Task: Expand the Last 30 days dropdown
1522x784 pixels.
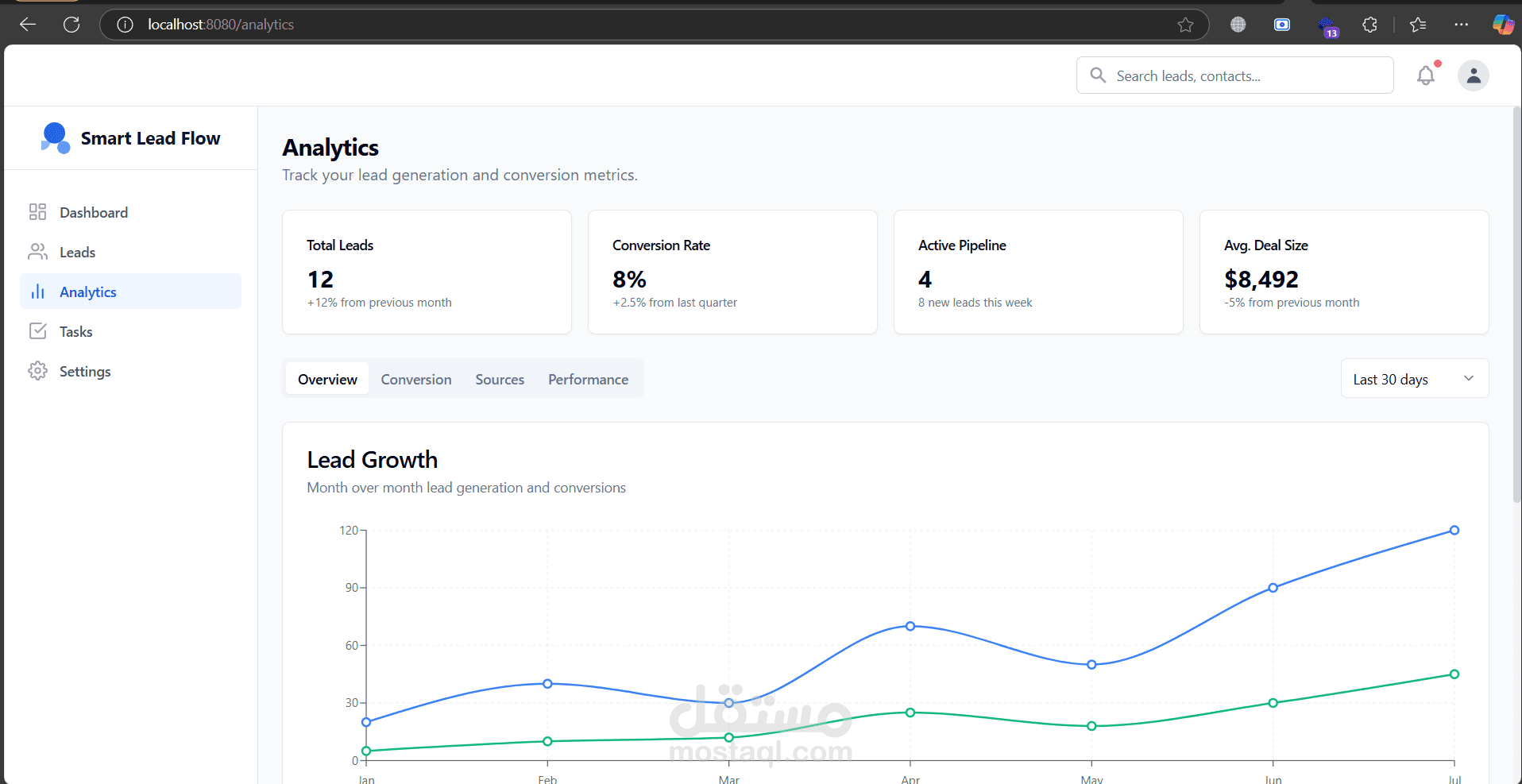Action: tap(1414, 379)
